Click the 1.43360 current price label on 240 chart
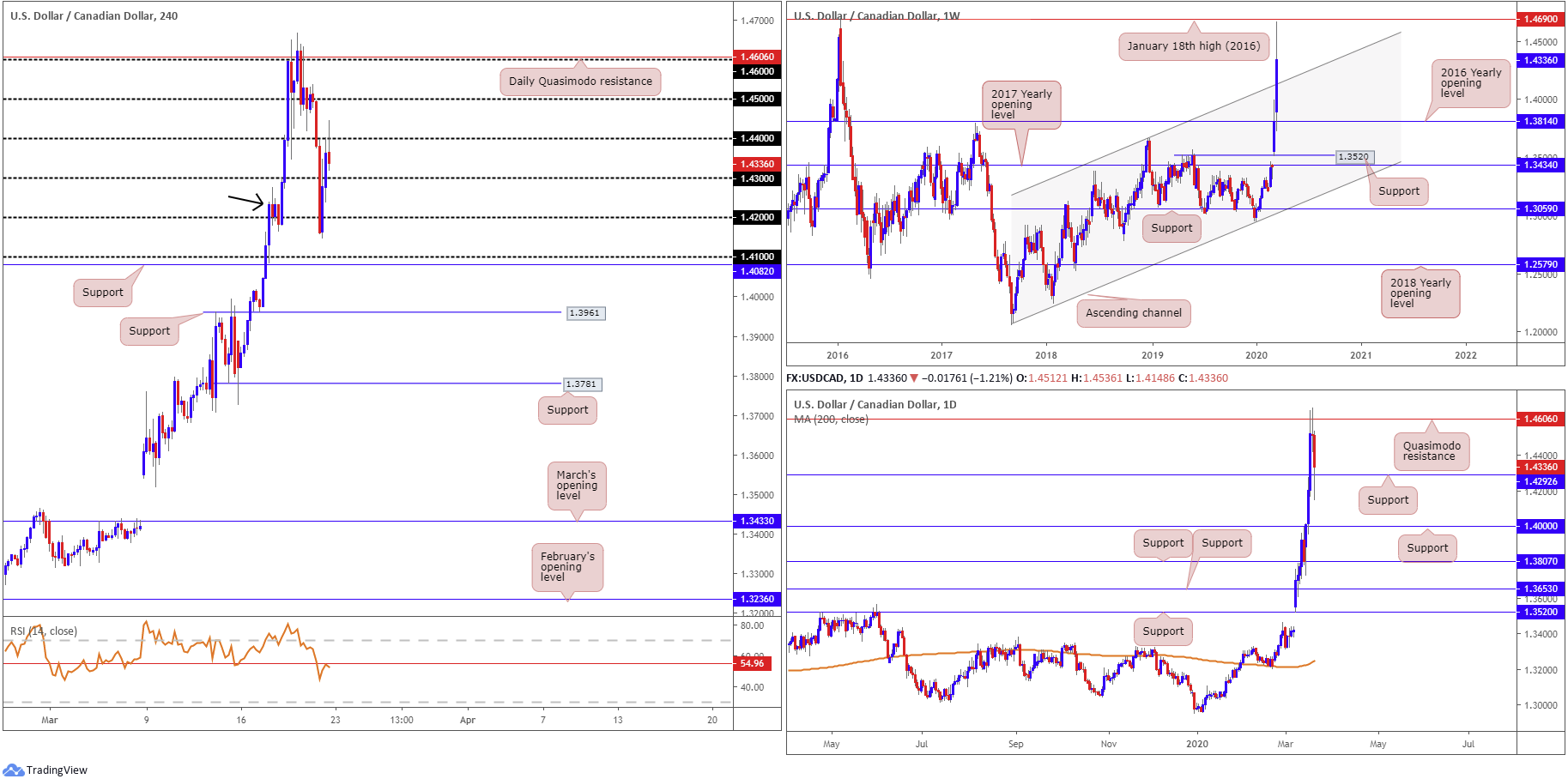The width and height of the screenshot is (1568, 779). click(757, 164)
